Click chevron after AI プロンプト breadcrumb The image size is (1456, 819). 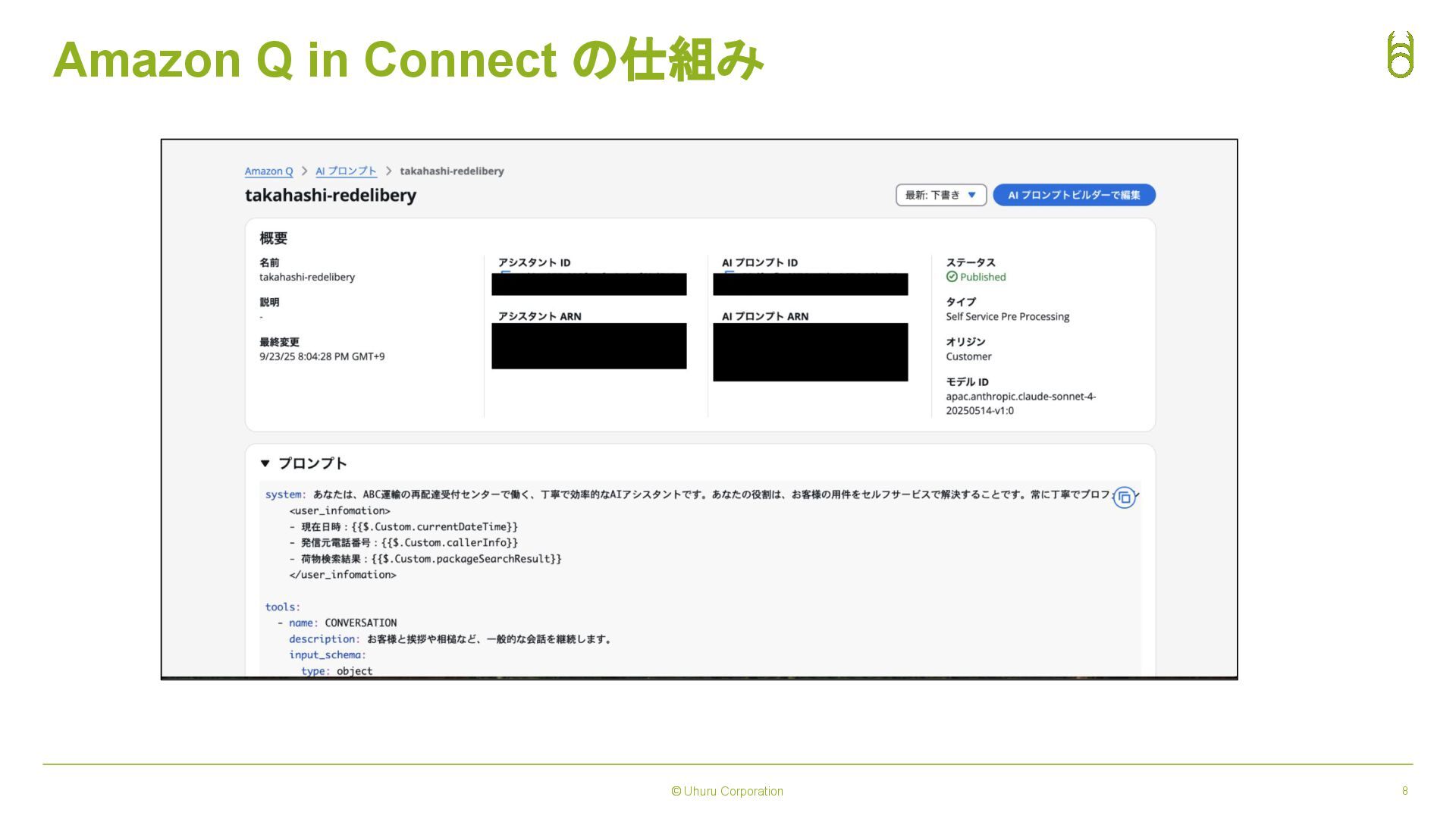click(x=388, y=171)
